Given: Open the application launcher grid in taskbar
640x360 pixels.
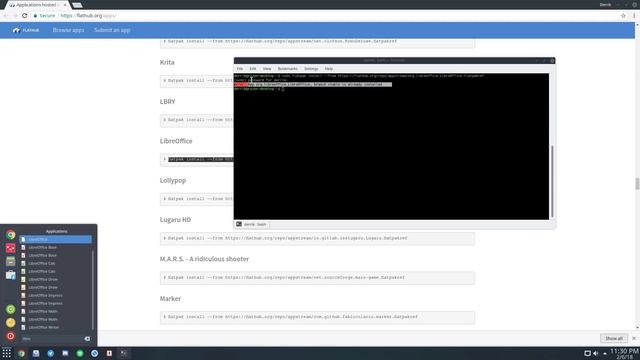Looking at the screenshot, I should click(x=7, y=353).
